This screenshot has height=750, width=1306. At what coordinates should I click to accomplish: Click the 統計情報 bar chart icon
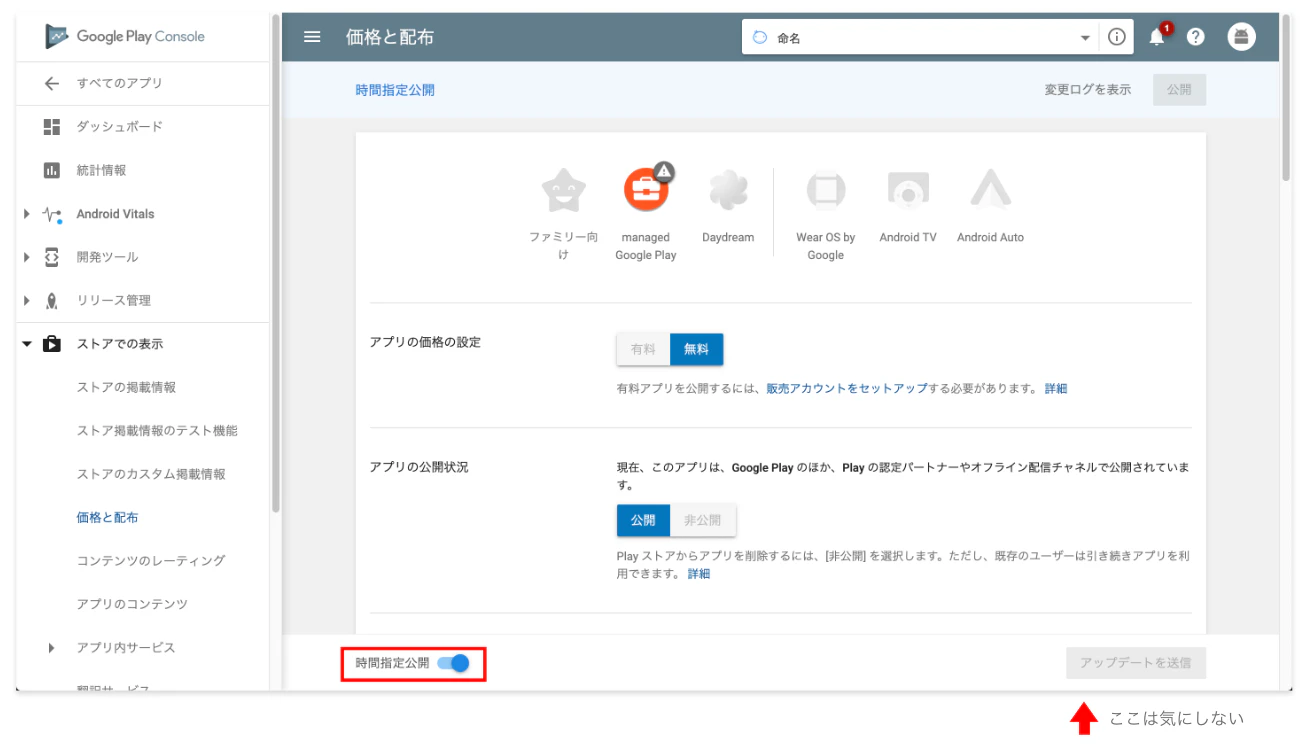pos(52,170)
